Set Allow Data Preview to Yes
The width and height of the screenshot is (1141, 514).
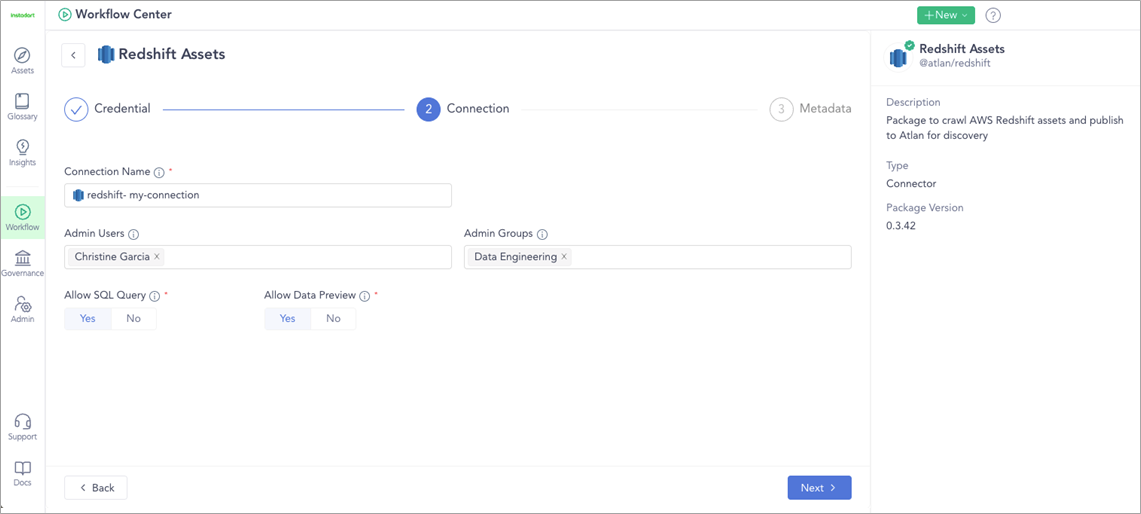point(287,319)
